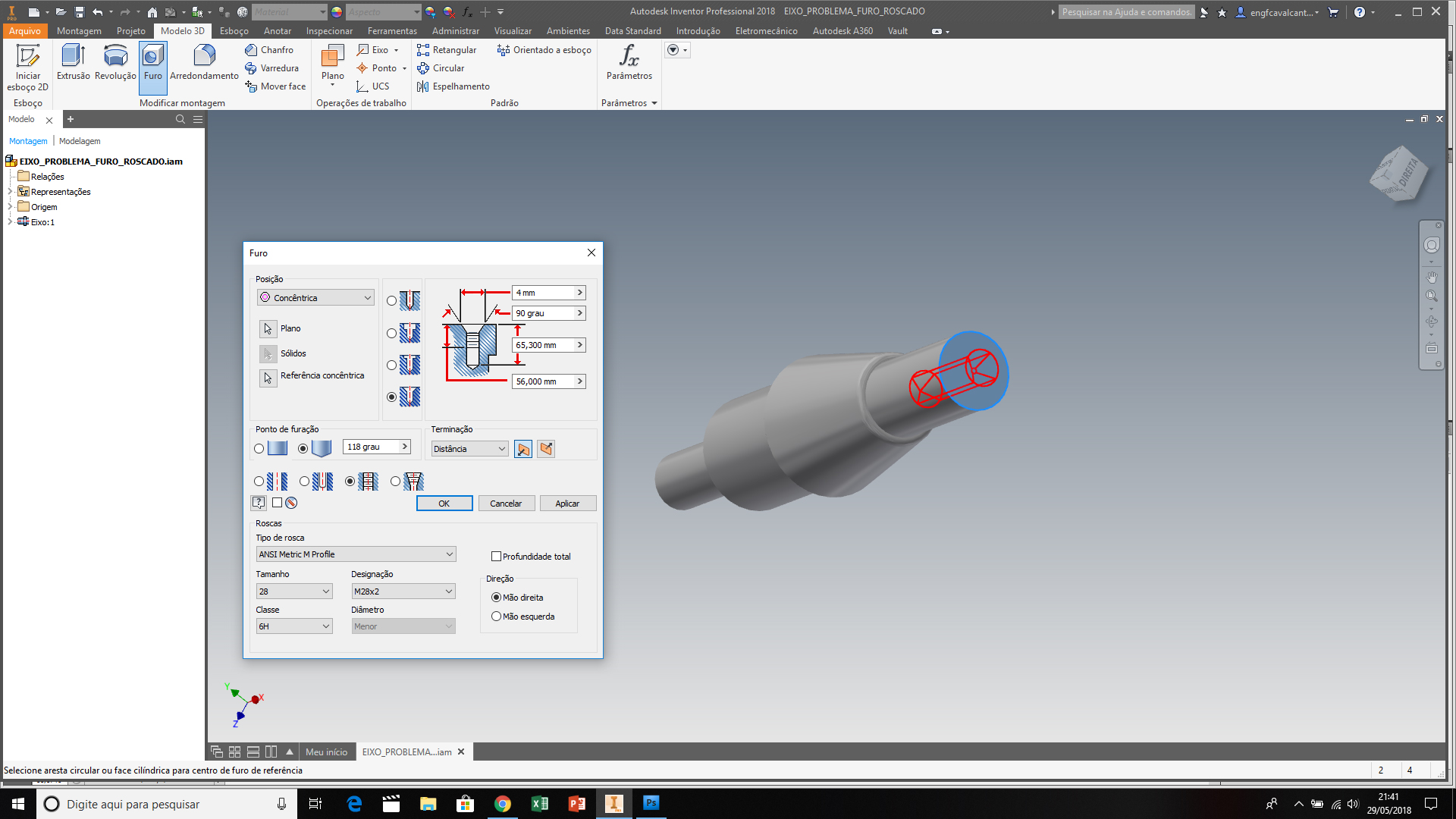Screen dimensions: 1456x819
Task: Select the Extrusão tool
Action: pos(74,62)
